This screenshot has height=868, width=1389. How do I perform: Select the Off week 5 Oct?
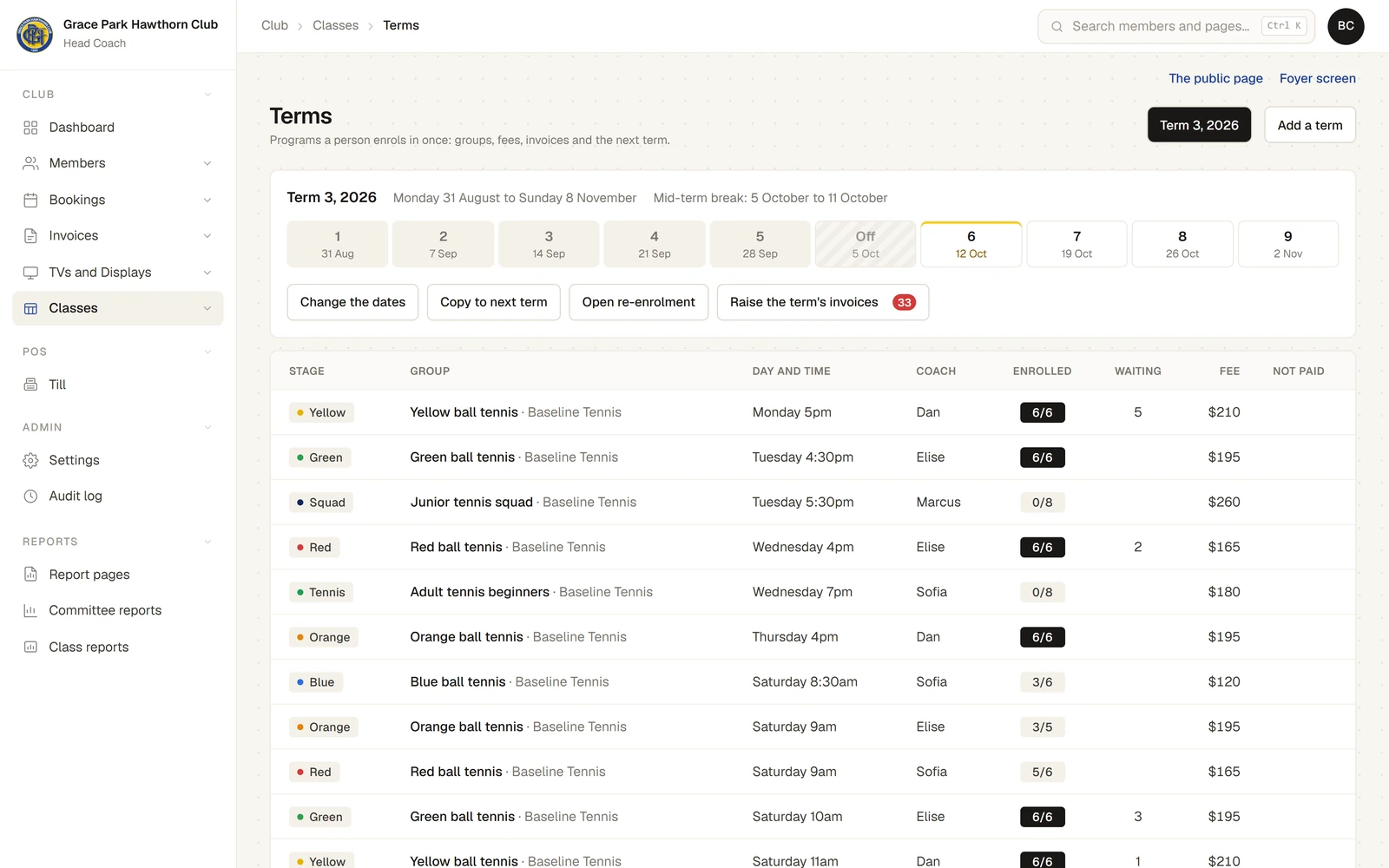866,244
